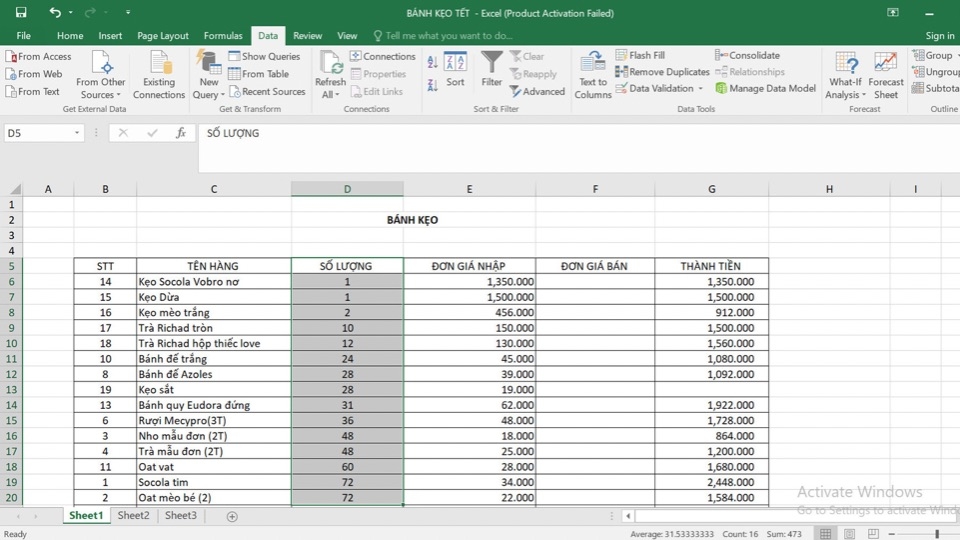This screenshot has width=960, height=540.
Task: Expand the Refresh All dropdown arrow
Action: (x=337, y=95)
